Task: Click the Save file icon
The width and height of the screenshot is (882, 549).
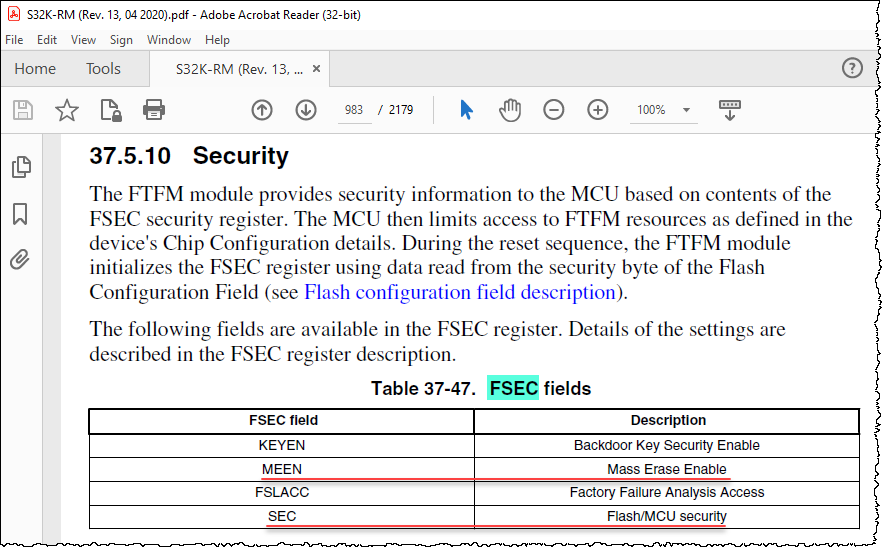Action: (x=22, y=110)
